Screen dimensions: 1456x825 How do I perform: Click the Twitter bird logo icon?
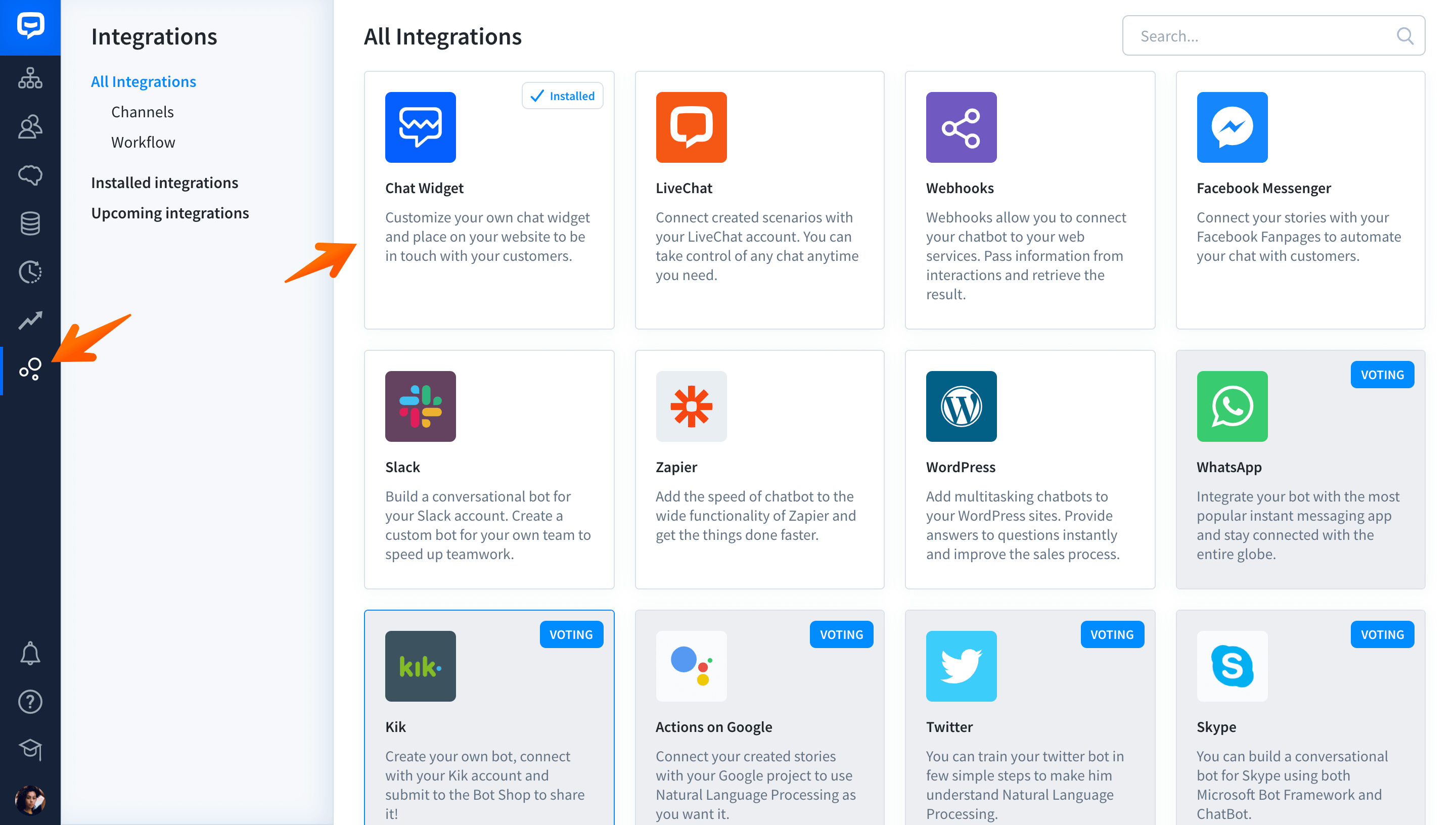[x=962, y=666]
